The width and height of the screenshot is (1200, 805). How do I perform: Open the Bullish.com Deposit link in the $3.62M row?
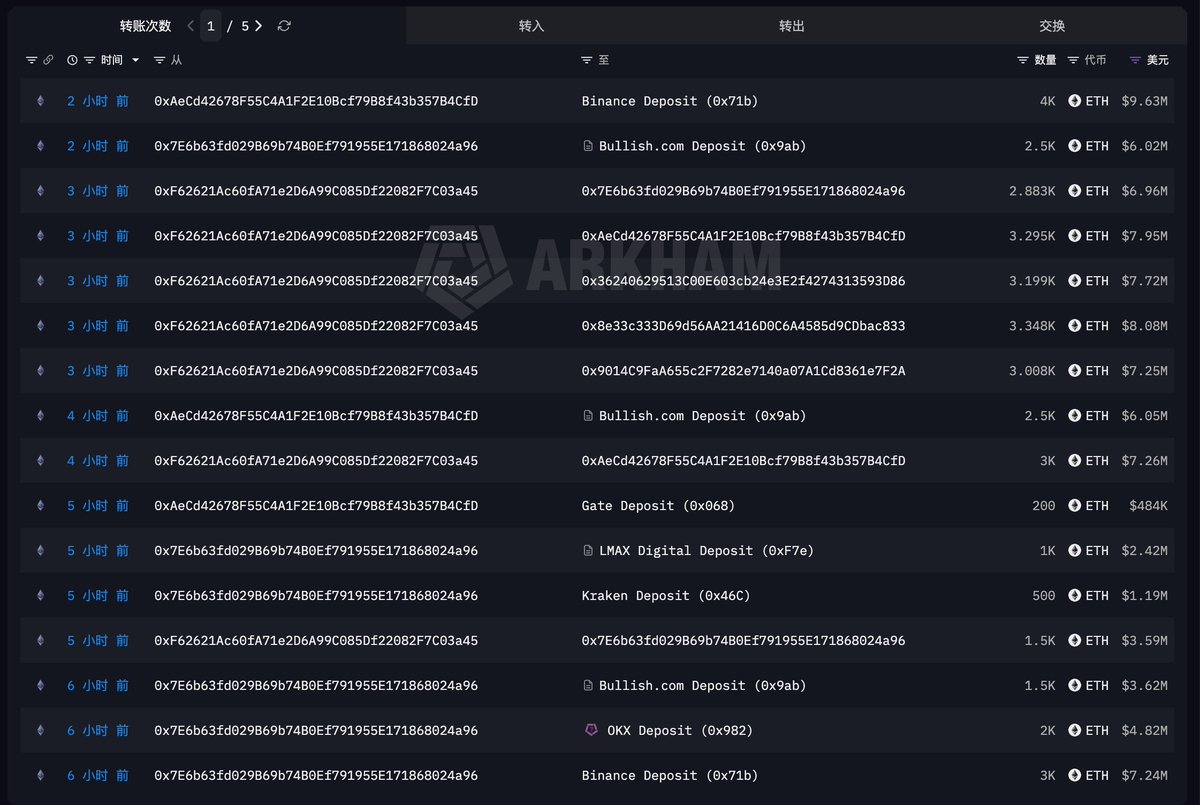click(x=703, y=686)
